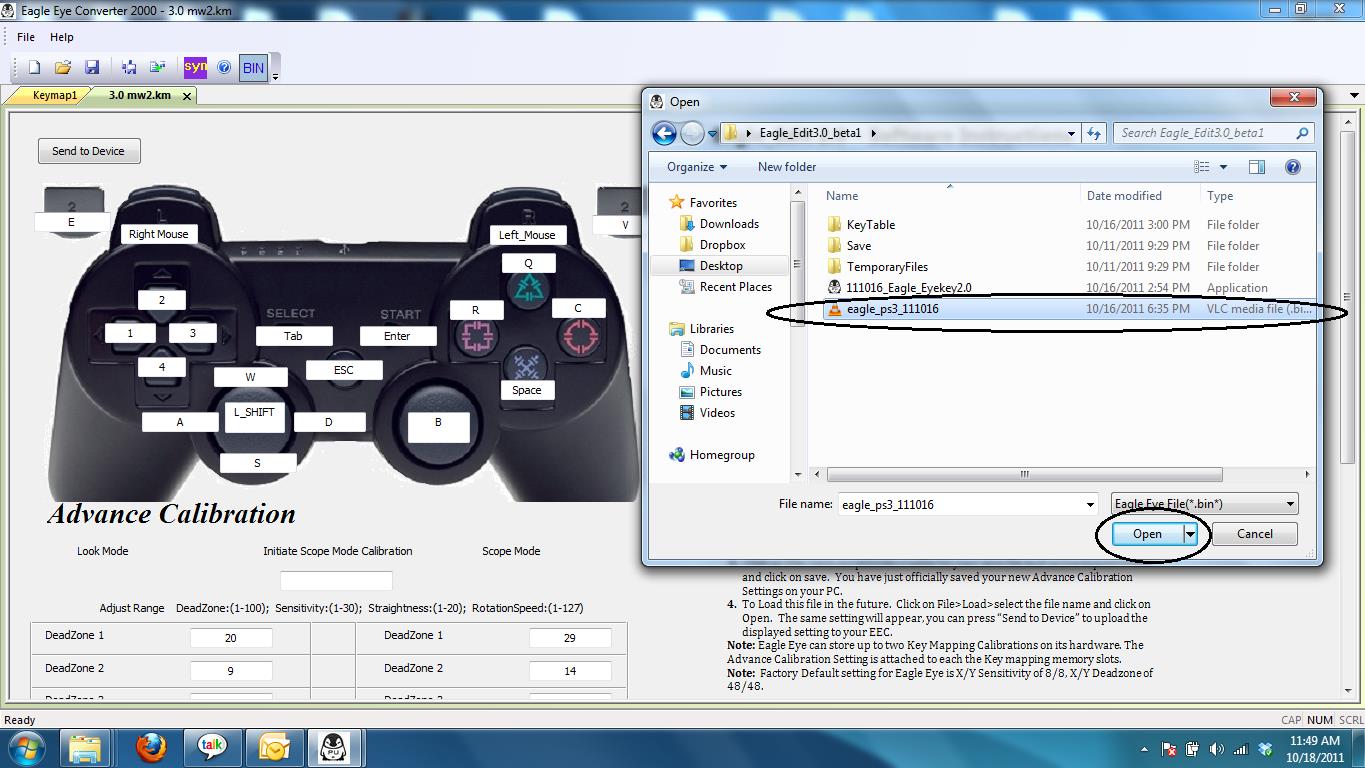Viewport: 1365px width, 768px height.
Task: Click the Right Mouse key mapping field
Action: click(158, 234)
